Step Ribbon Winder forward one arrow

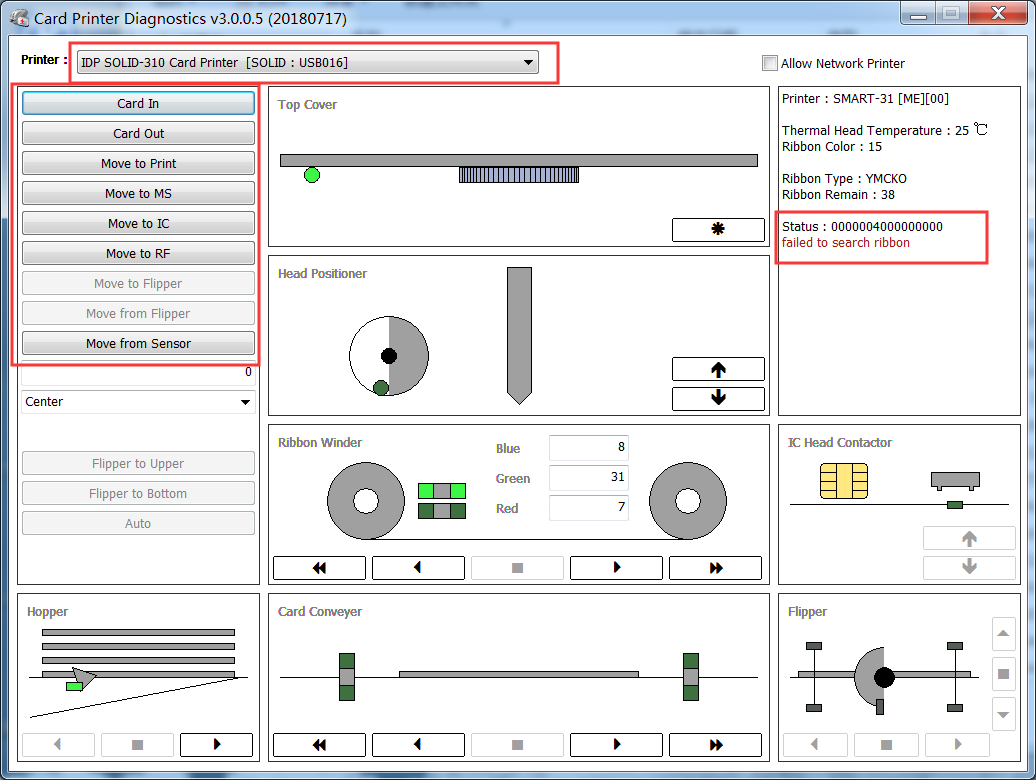(x=616, y=568)
